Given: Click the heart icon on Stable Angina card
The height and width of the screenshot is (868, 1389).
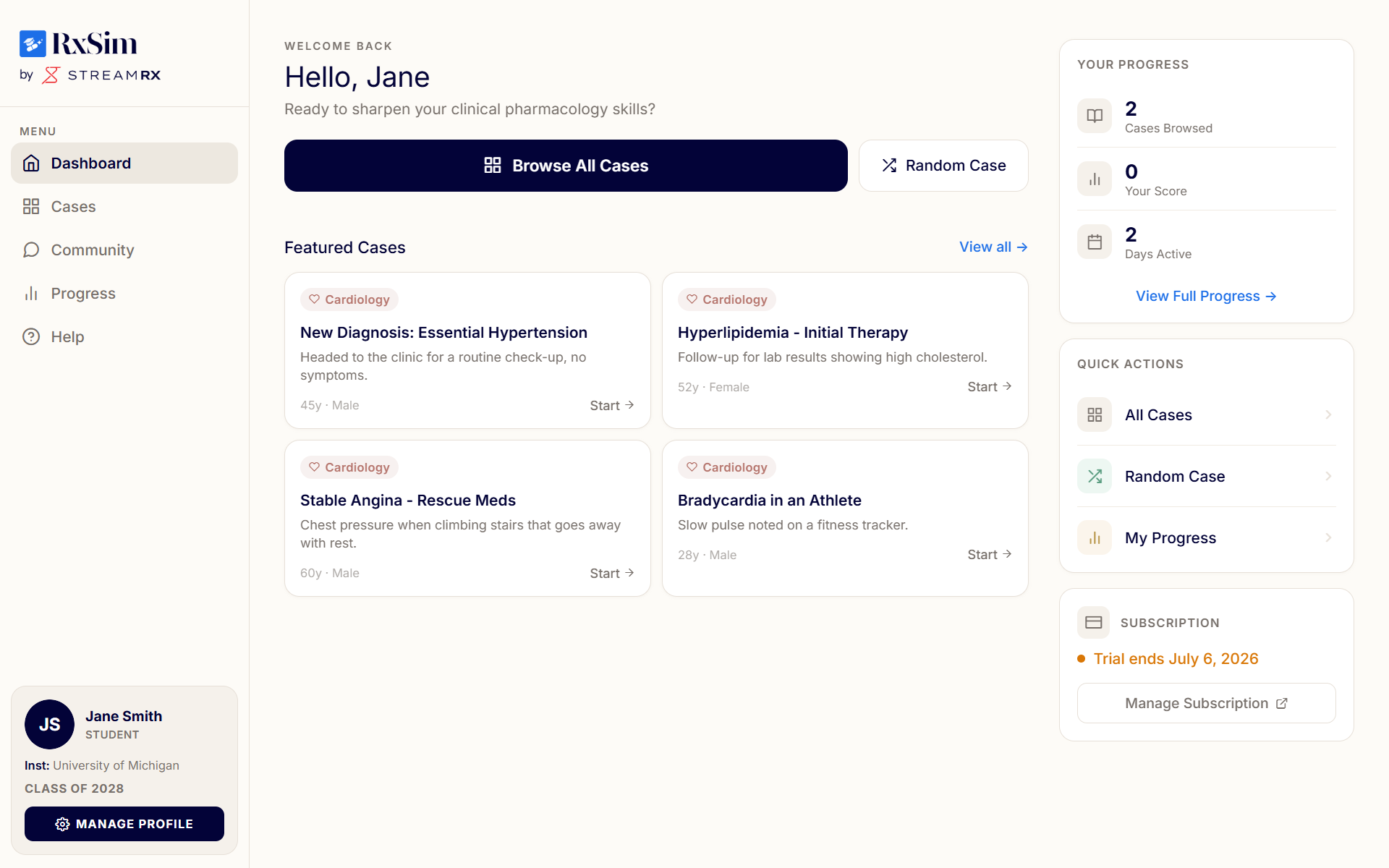Looking at the screenshot, I should click(x=314, y=467).
